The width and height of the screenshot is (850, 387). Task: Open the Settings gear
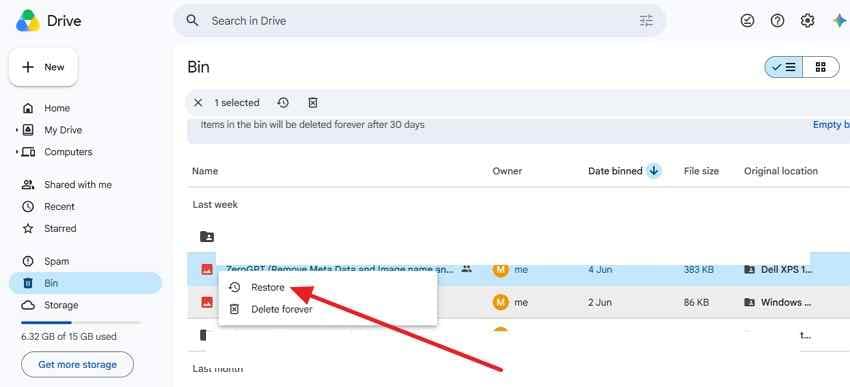click(x=807, y=21)
